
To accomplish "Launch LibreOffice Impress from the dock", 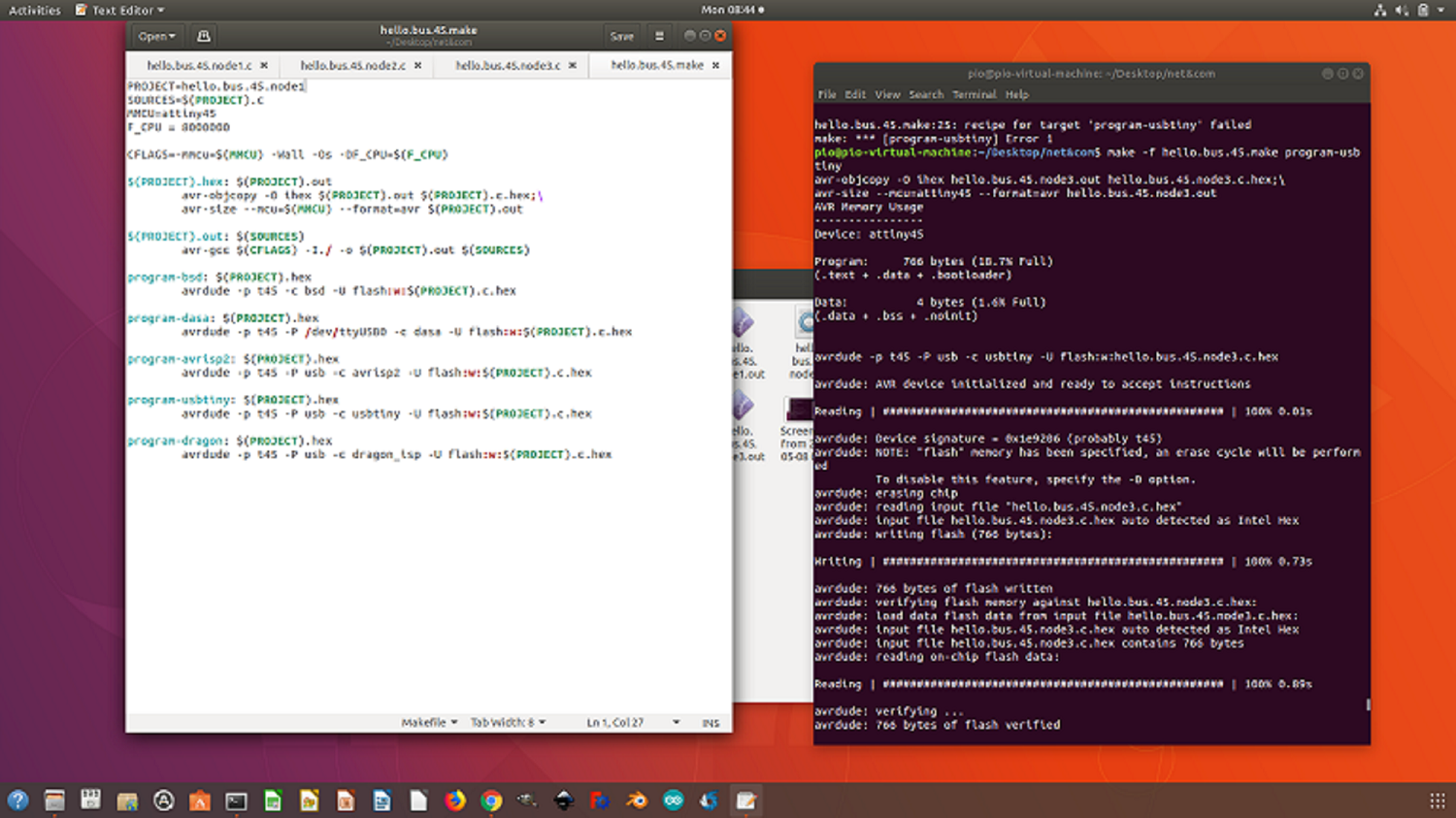I will 346,801.
